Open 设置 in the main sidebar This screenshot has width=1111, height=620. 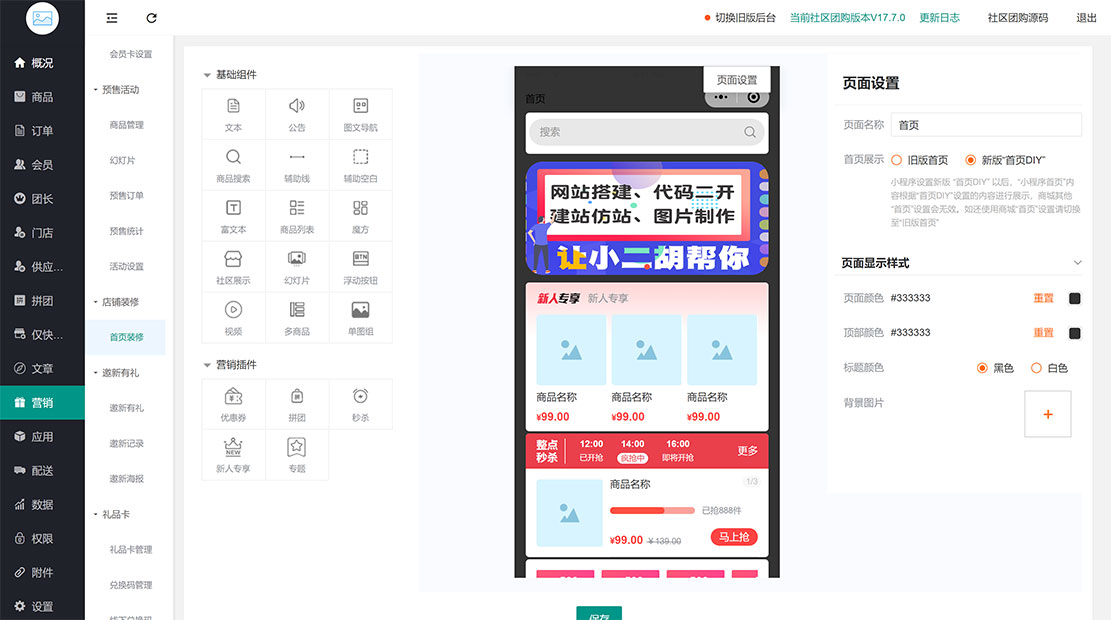click(42, 607)
